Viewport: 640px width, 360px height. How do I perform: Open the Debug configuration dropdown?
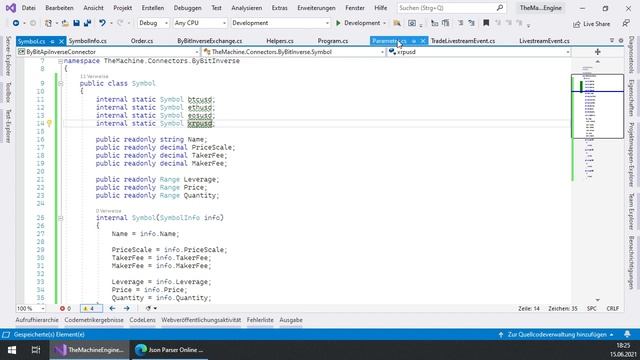coord(153,23)
